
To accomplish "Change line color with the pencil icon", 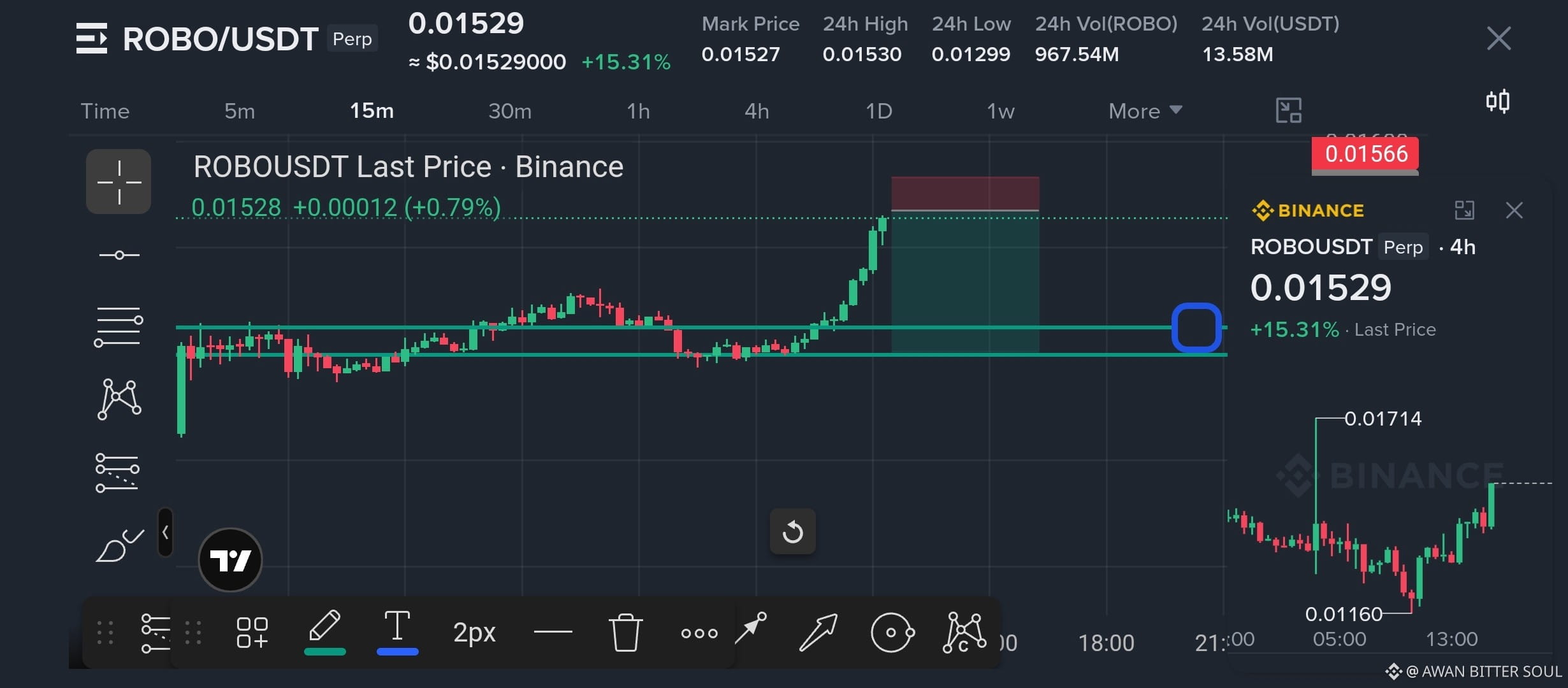I will (x=325, y=631).
